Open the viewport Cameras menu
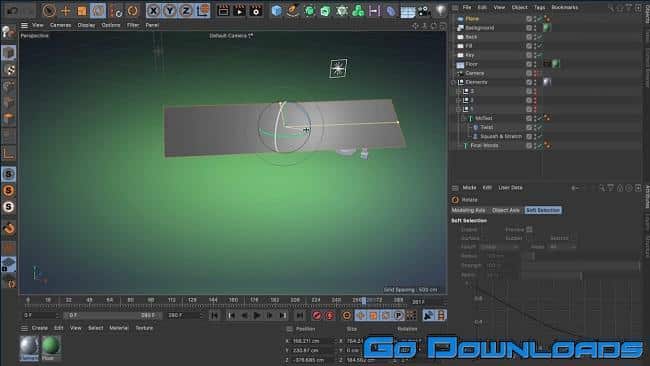This screenshot has height=366, width=650. coord(60,25)
